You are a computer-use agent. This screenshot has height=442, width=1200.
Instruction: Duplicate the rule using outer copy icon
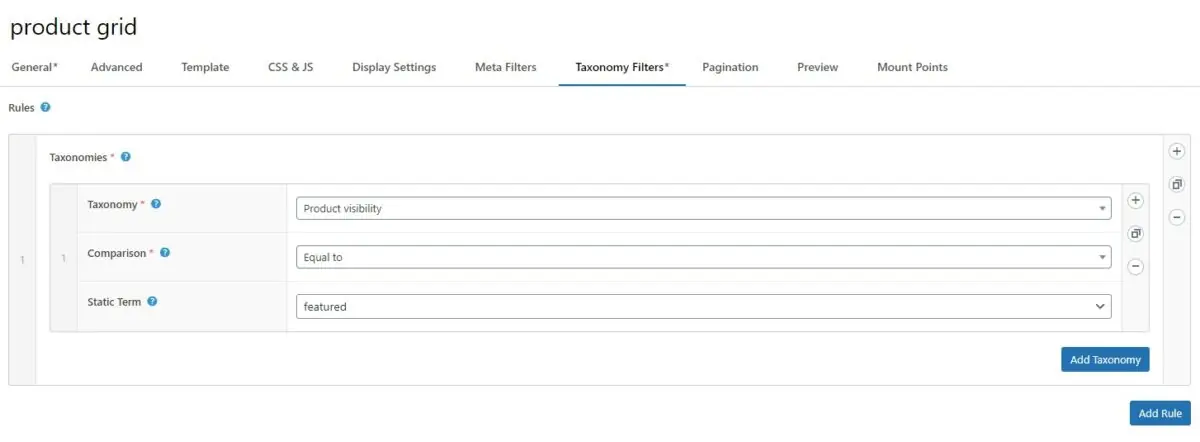1176,185
